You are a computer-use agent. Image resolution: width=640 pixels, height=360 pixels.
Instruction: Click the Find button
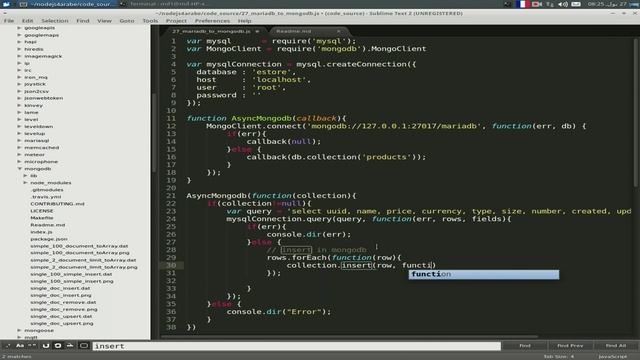tap(525, 346)
